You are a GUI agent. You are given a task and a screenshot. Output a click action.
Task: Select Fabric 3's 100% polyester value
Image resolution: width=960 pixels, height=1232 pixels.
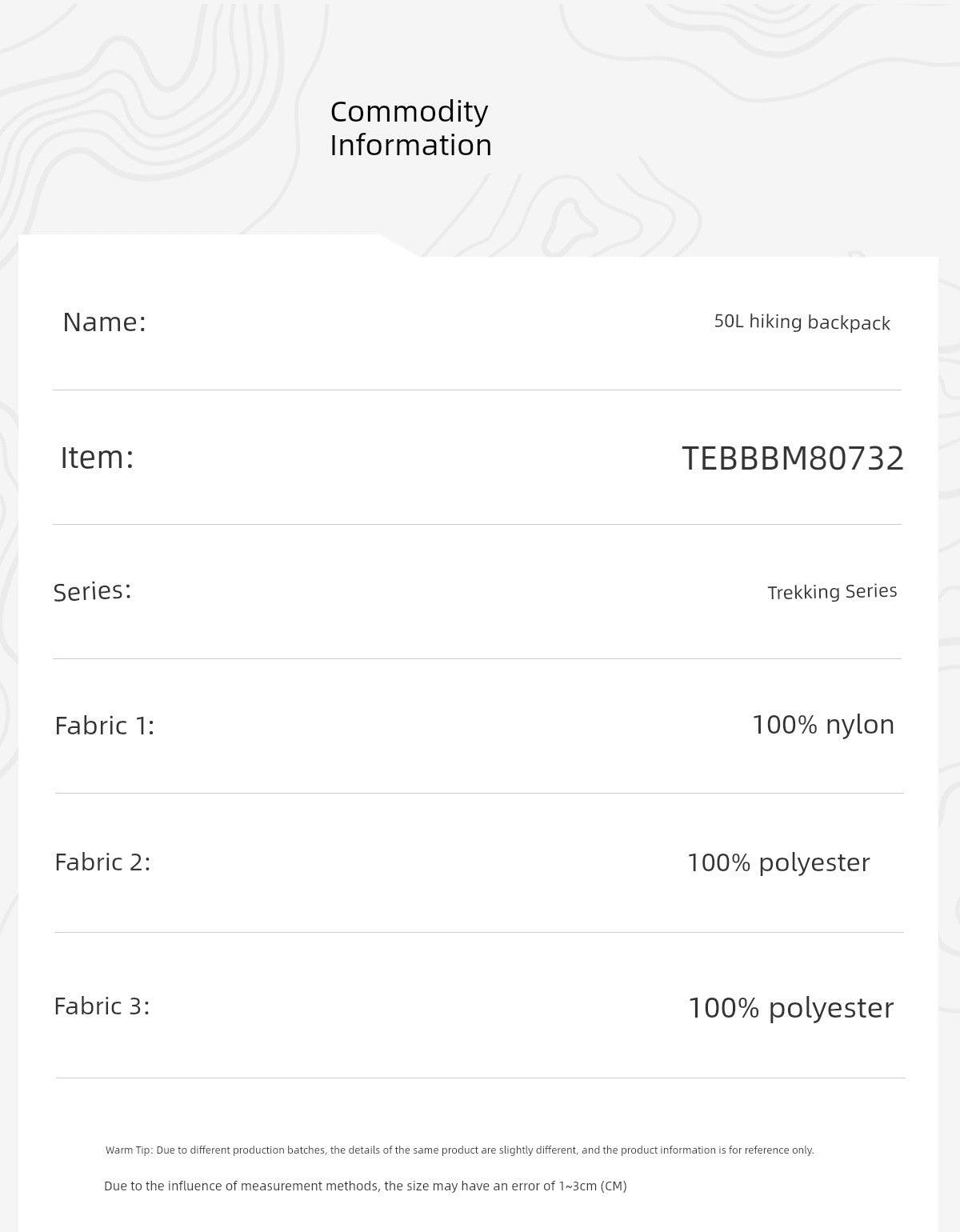pos(790,1008)
